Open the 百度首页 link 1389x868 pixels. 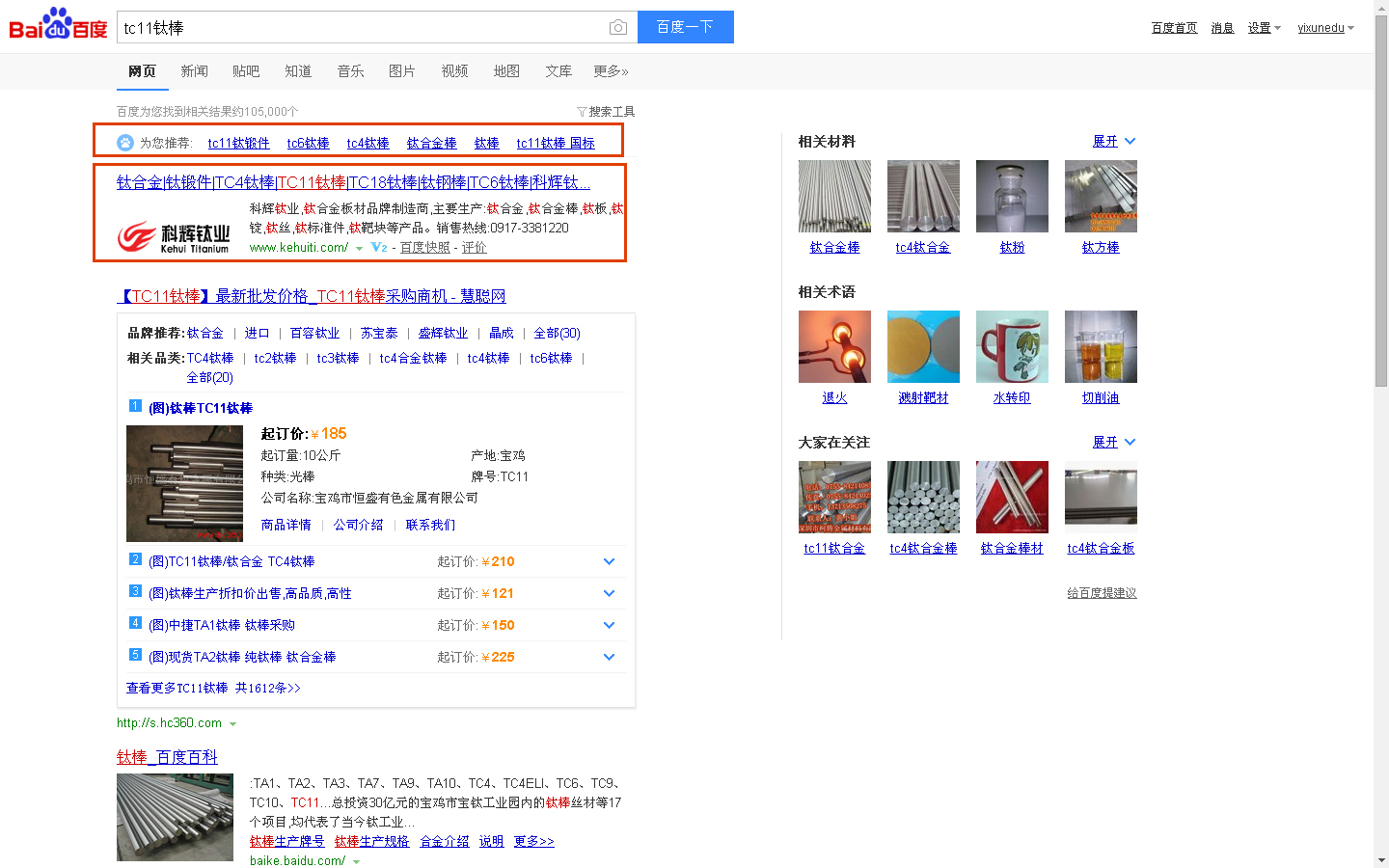coord(1174,28)
